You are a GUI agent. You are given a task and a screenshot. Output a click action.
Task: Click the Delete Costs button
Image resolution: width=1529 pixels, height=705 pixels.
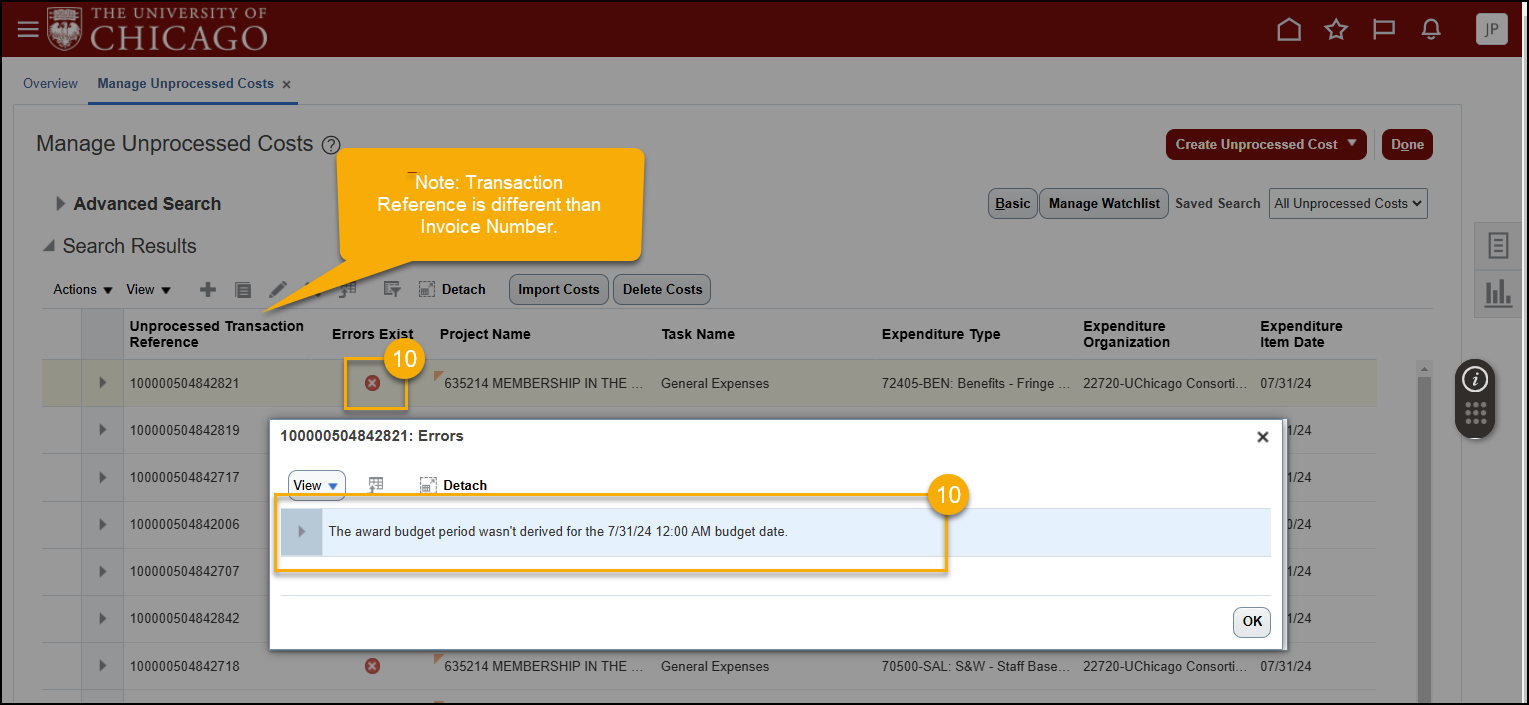click(x=662, y=289)
